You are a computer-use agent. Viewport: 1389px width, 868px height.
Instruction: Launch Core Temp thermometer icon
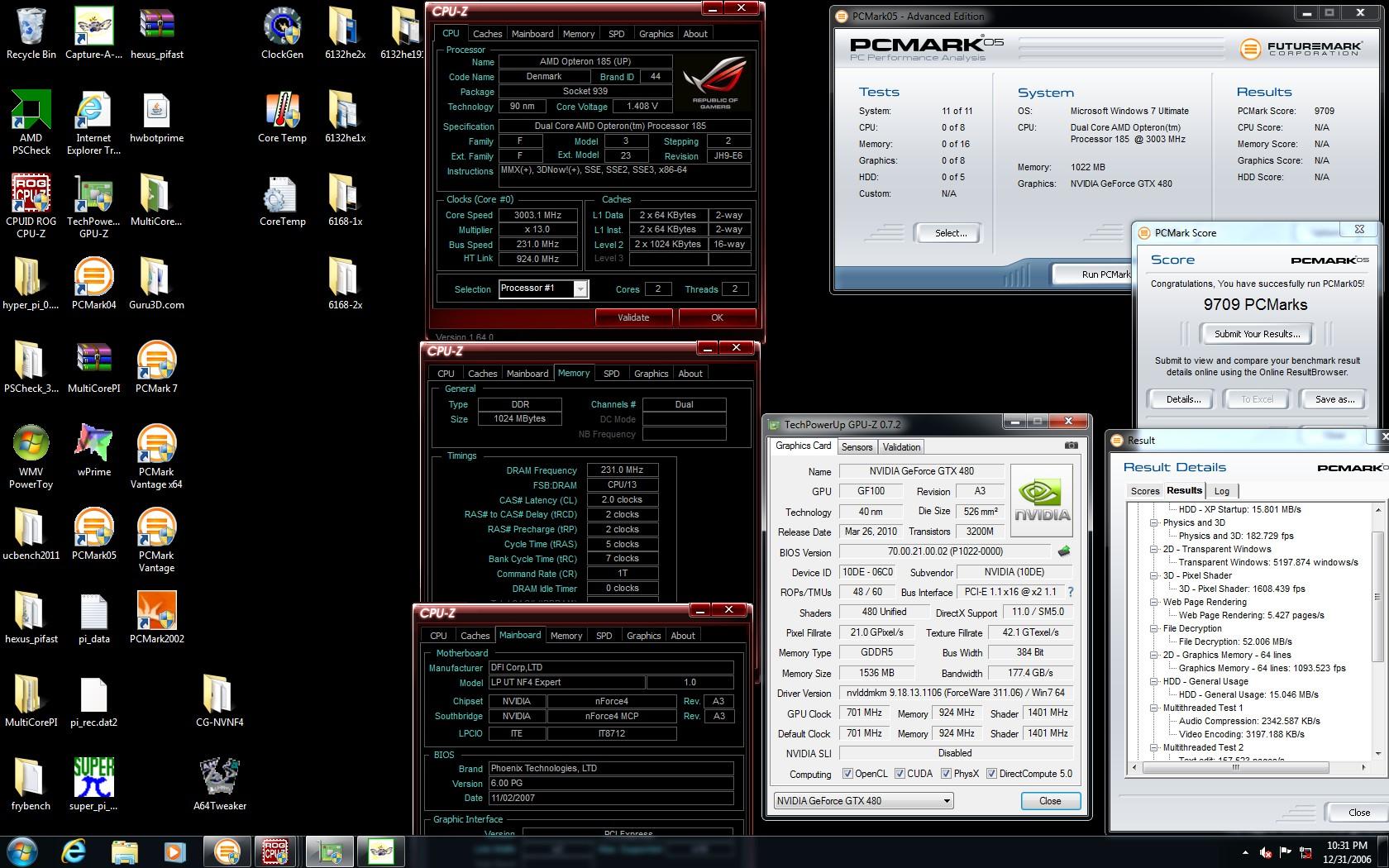(282, 117)
